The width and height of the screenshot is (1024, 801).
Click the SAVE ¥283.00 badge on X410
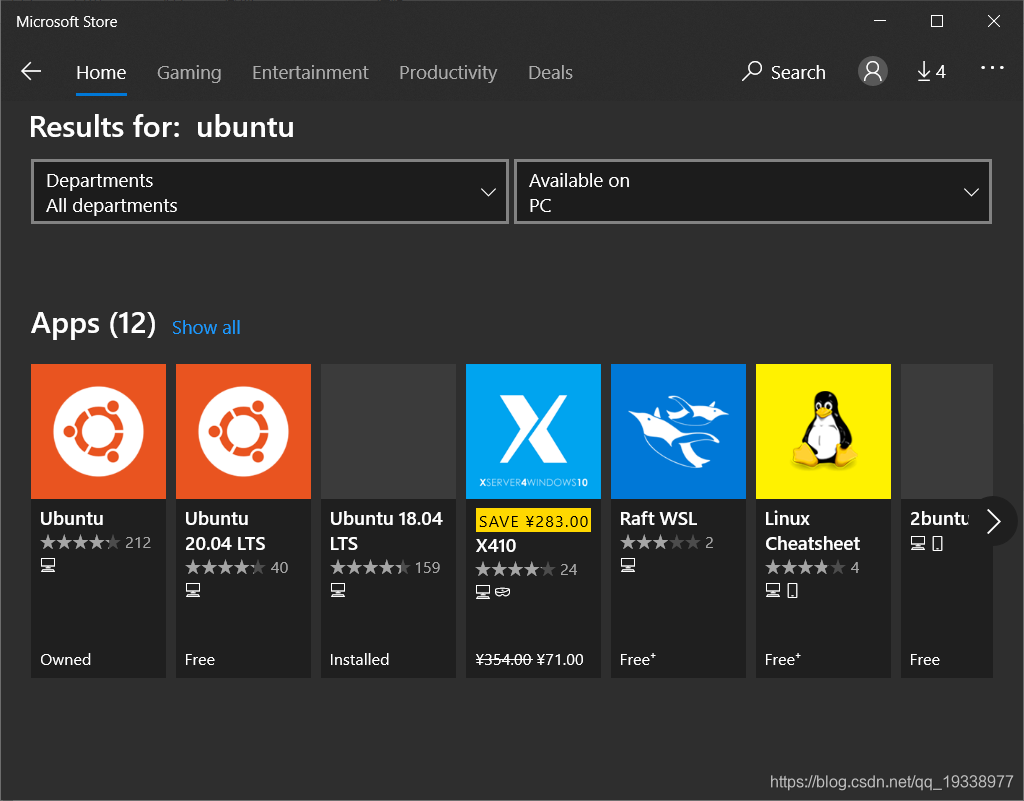tap(533, 520)
